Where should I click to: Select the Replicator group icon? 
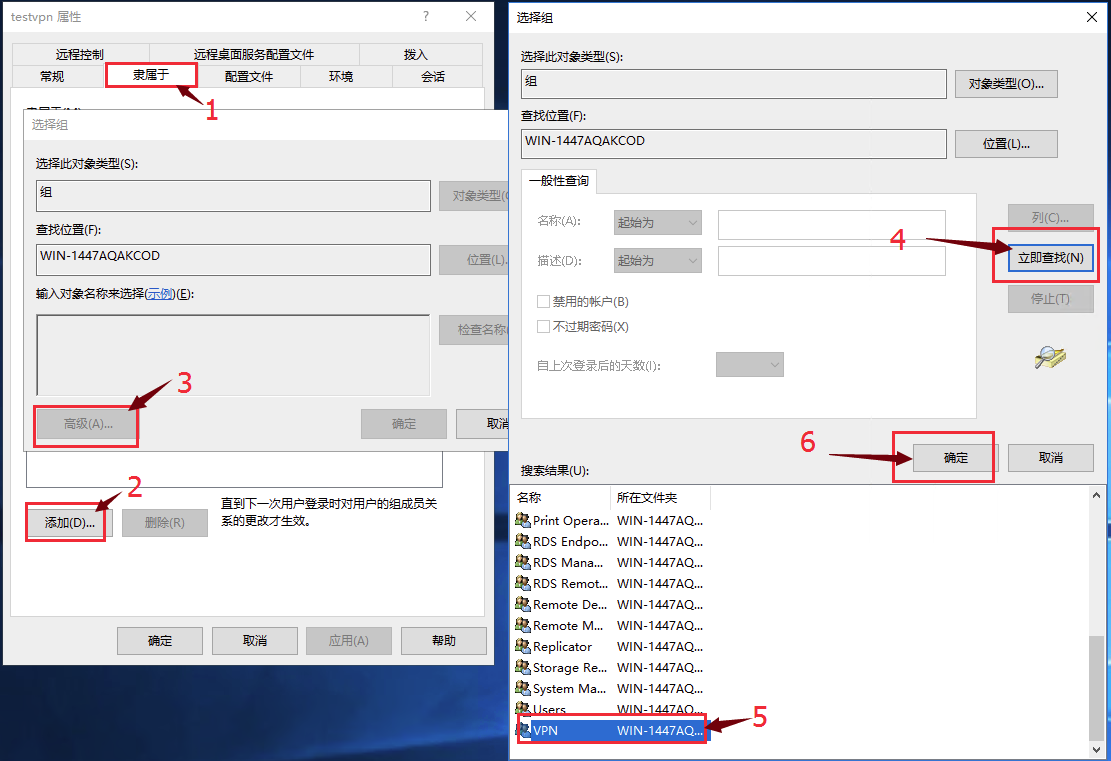click(523, 646)
